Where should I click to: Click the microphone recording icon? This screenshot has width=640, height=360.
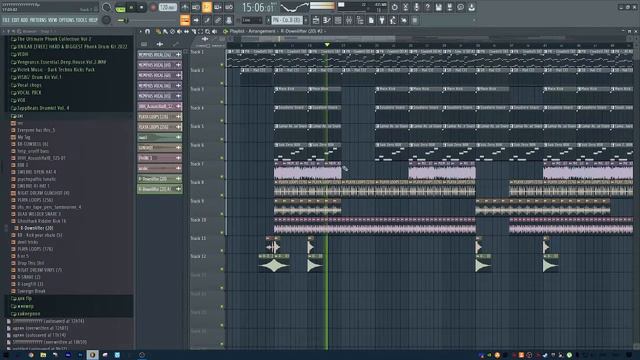[x=416, y=7]
